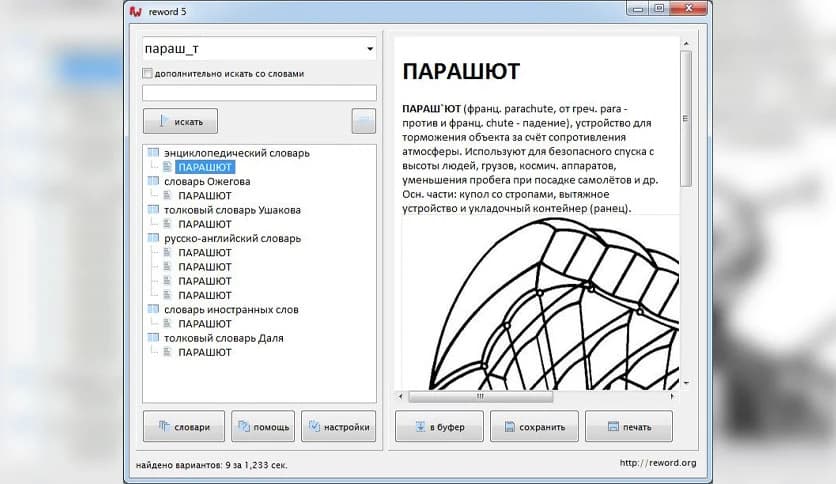The image size is (836, 484).
Task: Click page icon of ПАРАШЮТ under словарь Ушакова
Action: tap(167, 224)
